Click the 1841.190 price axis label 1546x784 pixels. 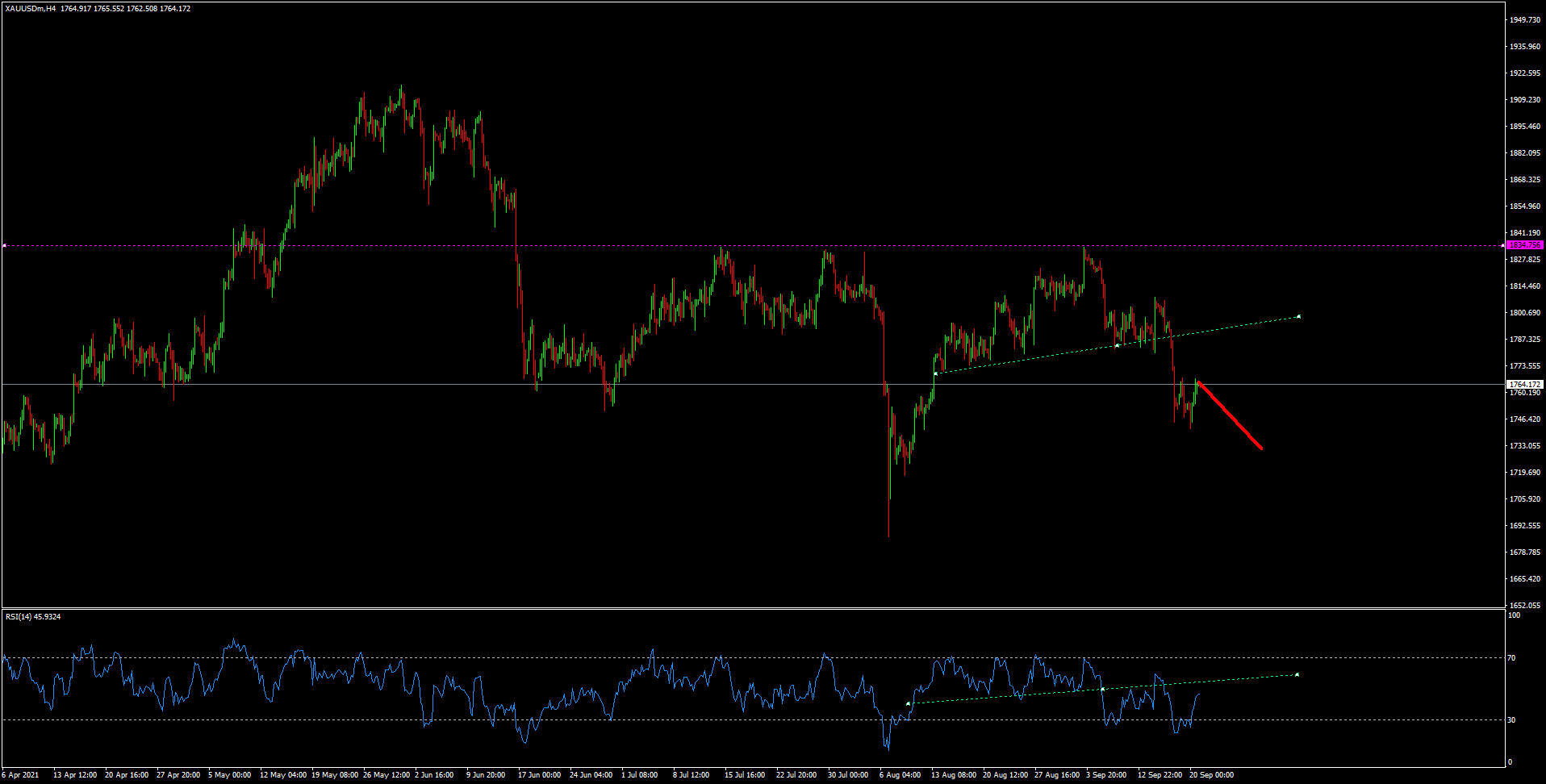(x=1525, y=233)
